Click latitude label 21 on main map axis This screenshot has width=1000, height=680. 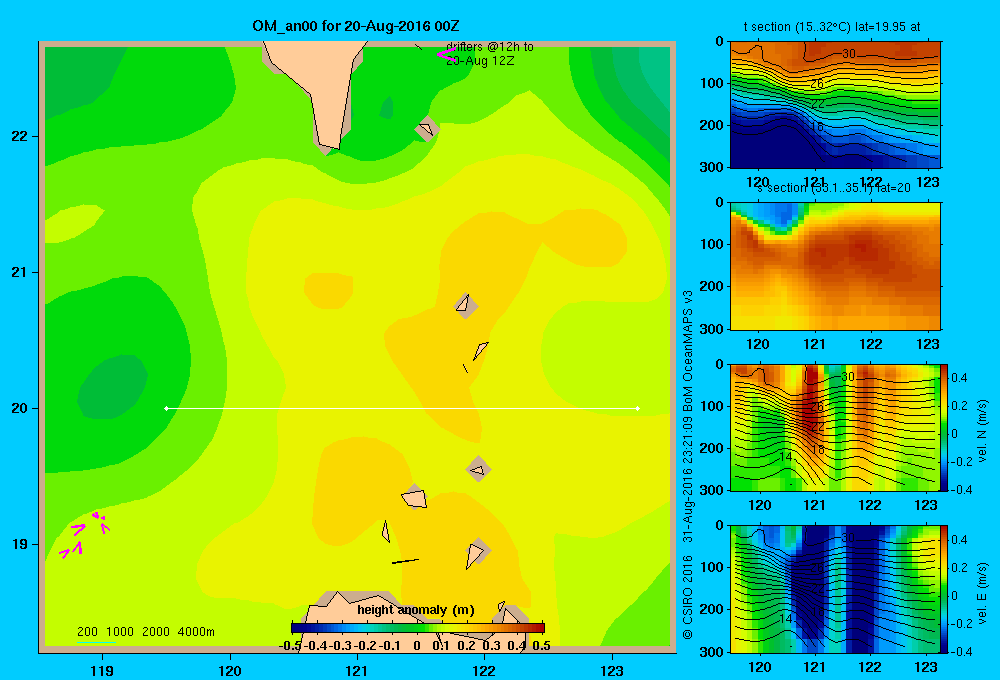pos(19,272)
